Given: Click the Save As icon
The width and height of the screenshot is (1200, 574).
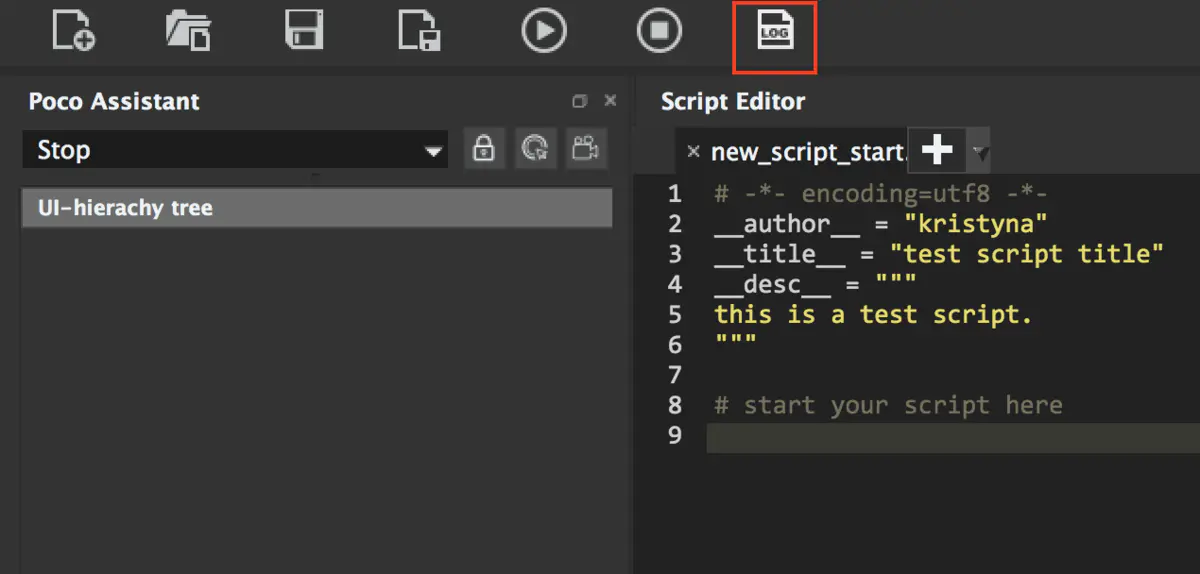Looking at the screenshot, I should (420, 30).
